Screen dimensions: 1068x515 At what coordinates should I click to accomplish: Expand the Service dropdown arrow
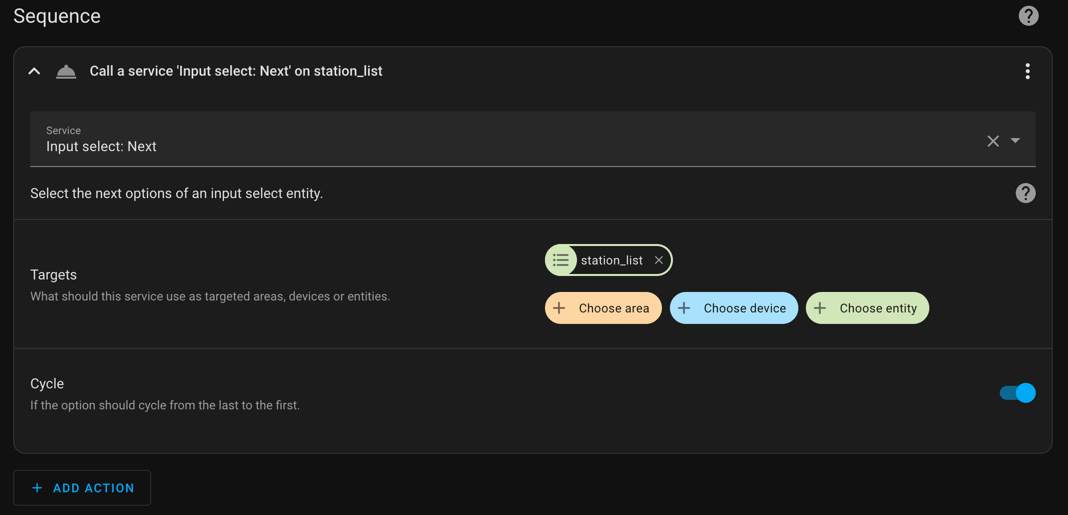tap(1015, 141)
